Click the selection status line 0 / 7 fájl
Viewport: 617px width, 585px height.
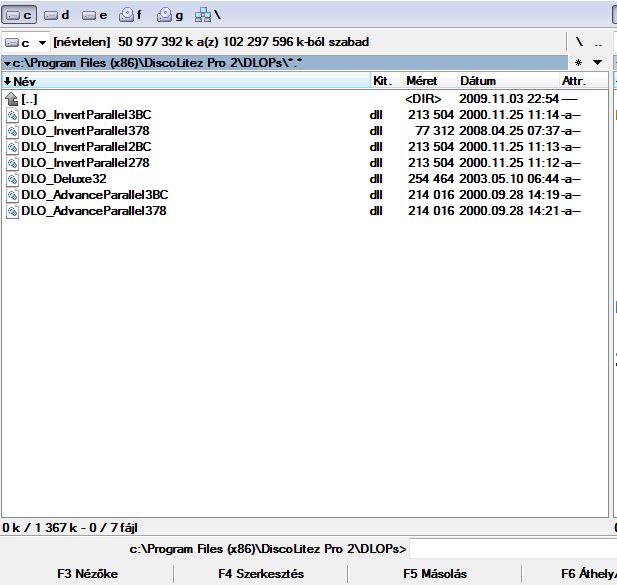pyautogui.click(x=70, y=528)
